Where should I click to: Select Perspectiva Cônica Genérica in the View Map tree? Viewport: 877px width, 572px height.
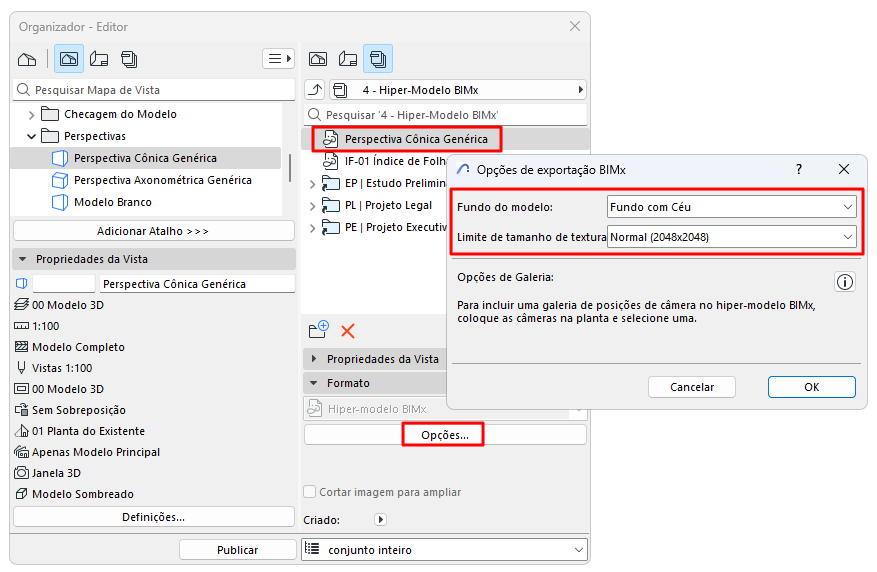[x=145, y=158]
